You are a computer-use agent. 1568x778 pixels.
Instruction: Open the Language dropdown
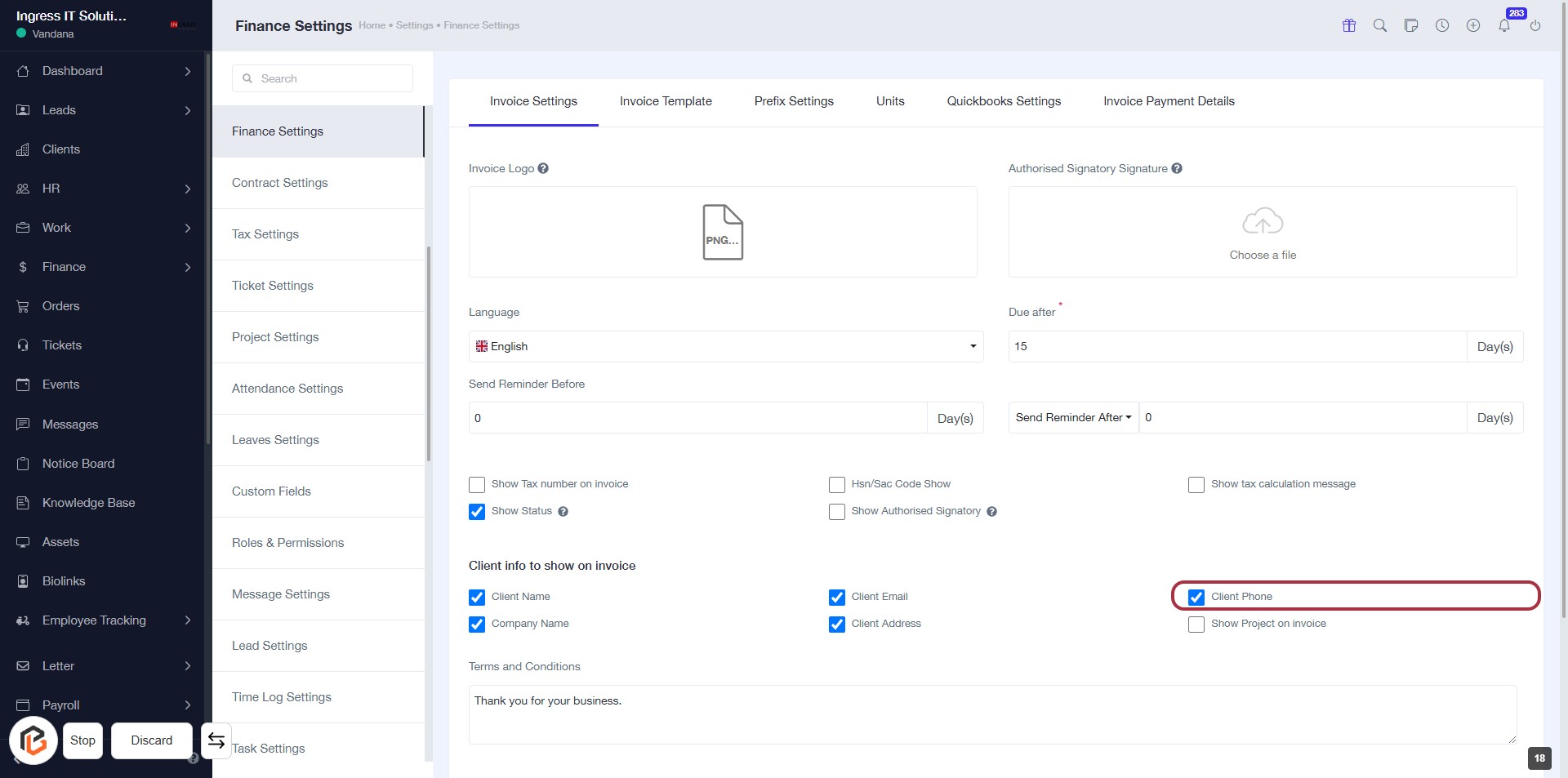pos(725,346)
